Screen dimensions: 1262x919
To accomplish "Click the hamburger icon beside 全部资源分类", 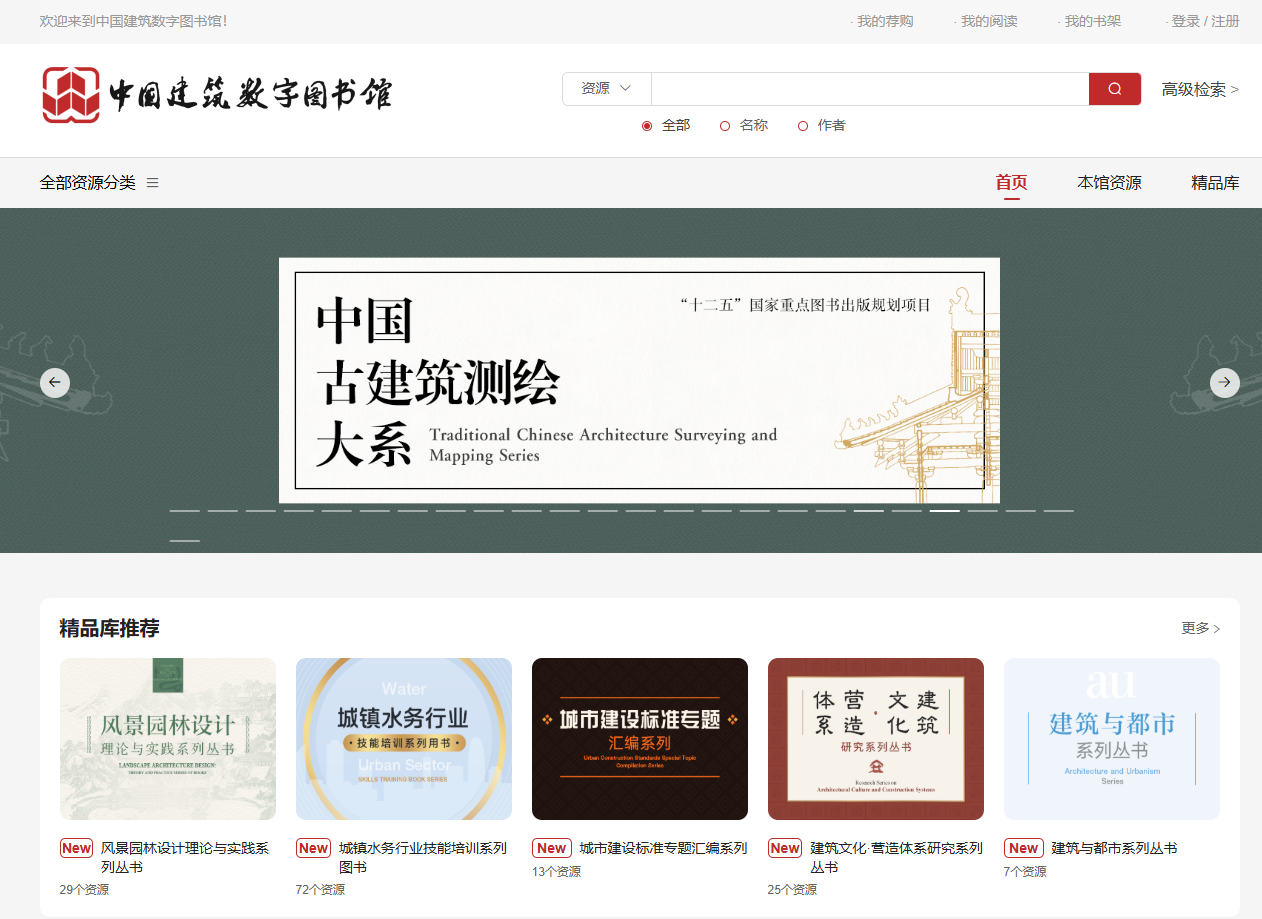I will click(x=153, y=183).
